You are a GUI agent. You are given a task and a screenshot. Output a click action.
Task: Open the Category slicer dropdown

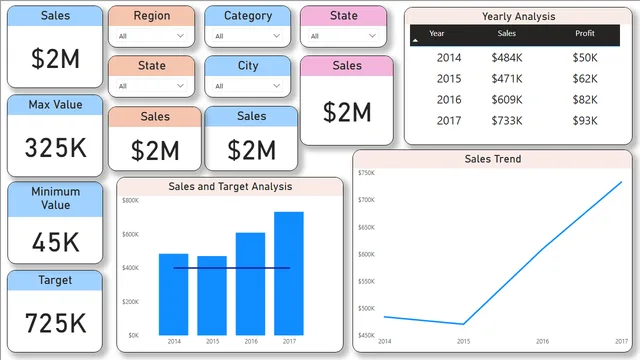point(248,36)
